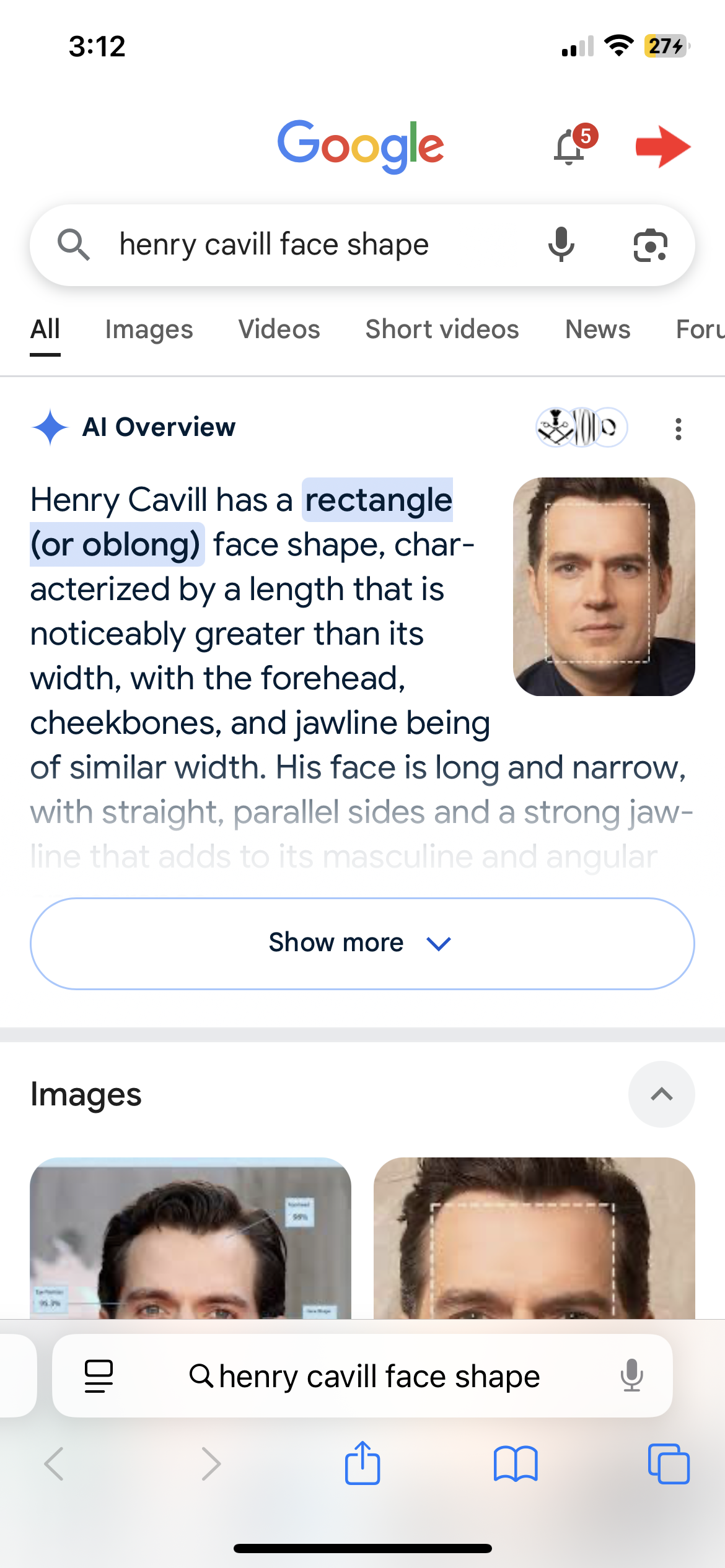Tap the Safari address bar query text
Viewport: 725px width, 1568px height.
pyautogui.click(x=379, y=1376)
